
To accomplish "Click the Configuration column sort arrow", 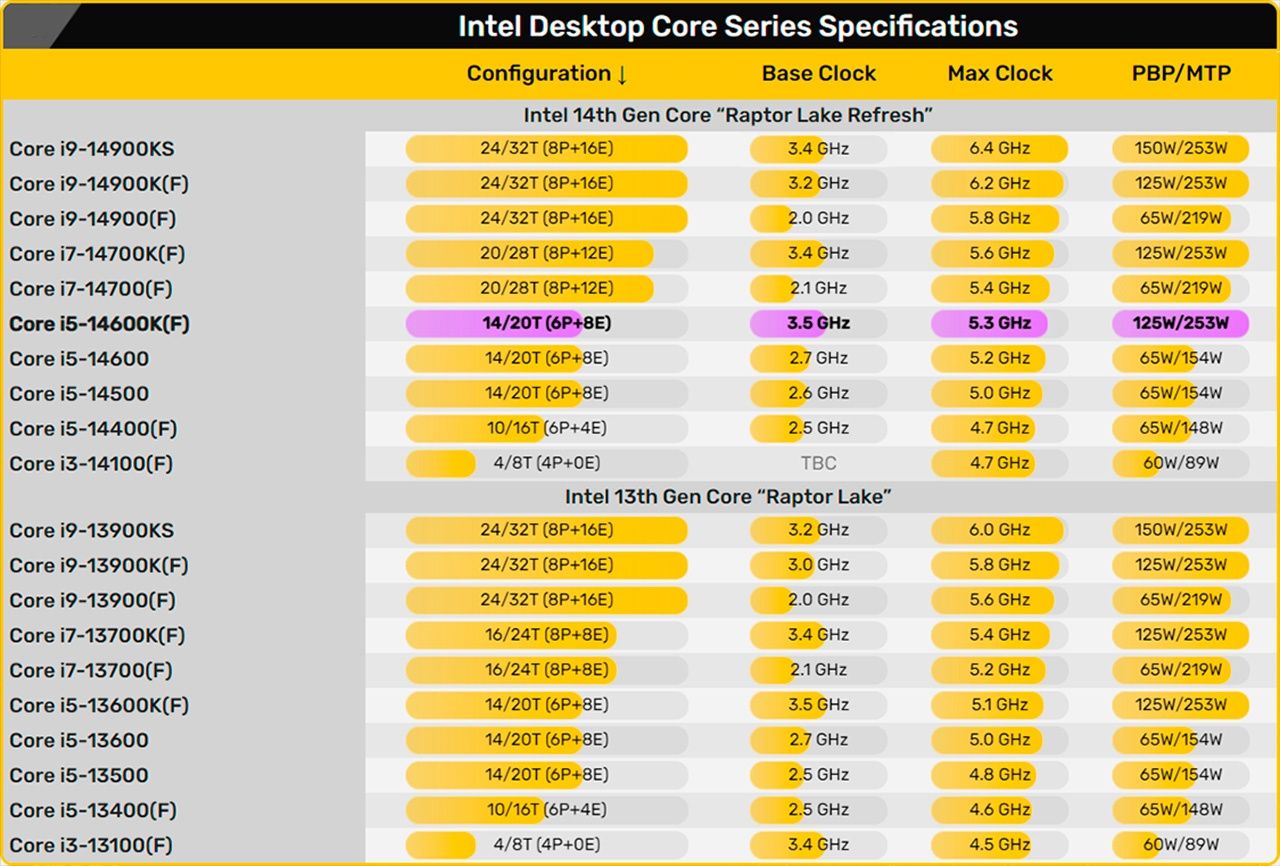I will pyautogui.click(x=622, y=75).
